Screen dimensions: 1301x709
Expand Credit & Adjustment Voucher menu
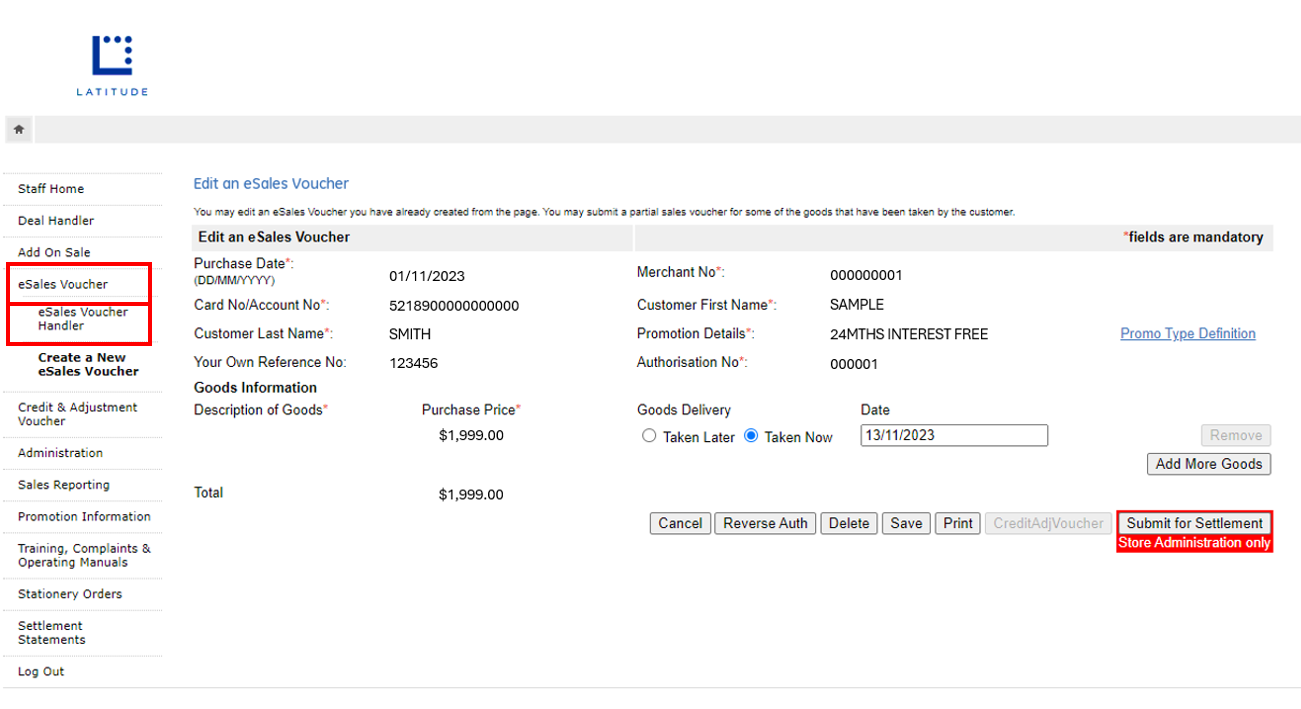click(78, 414)
